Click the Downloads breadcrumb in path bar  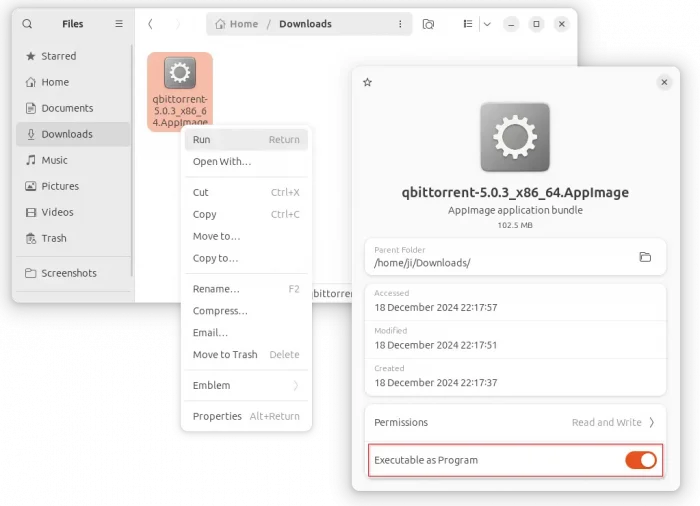[x=305, y=24]
